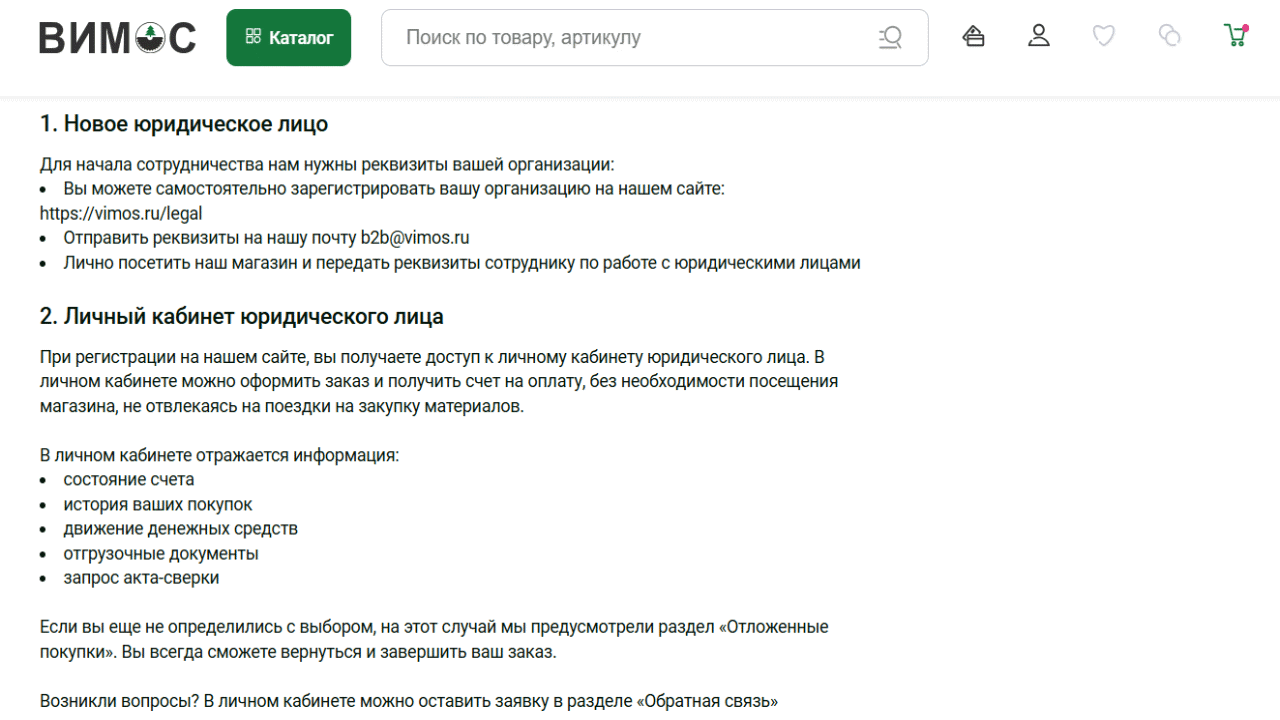The width and height of the screenshot is (1280, 720).
Task: Open the product comparison icon
Action: coord(1169,37)
